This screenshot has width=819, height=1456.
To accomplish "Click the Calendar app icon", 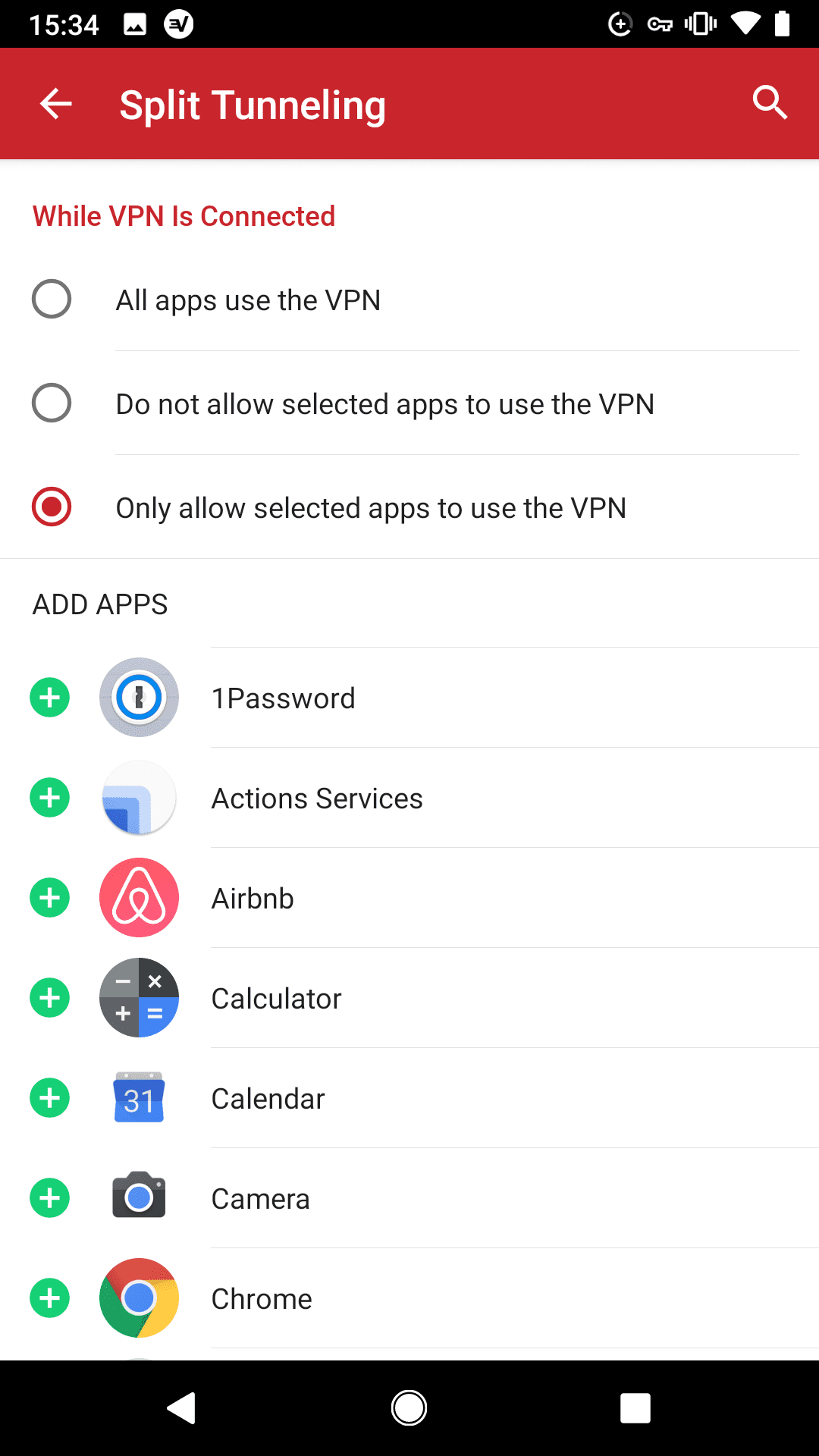I will (x=139, y=1098).
